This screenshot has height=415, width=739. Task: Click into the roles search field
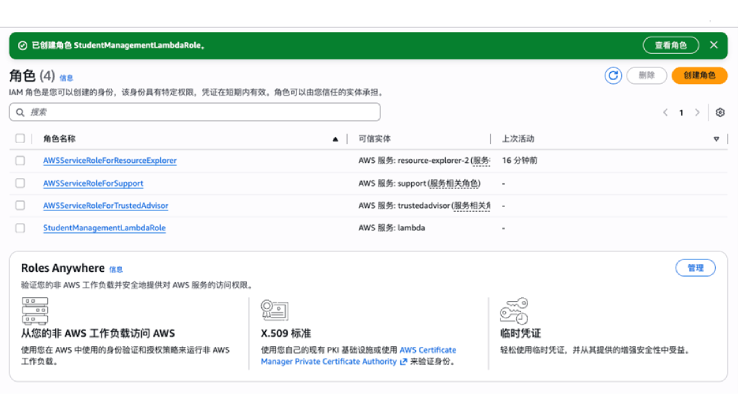point(200,112)
